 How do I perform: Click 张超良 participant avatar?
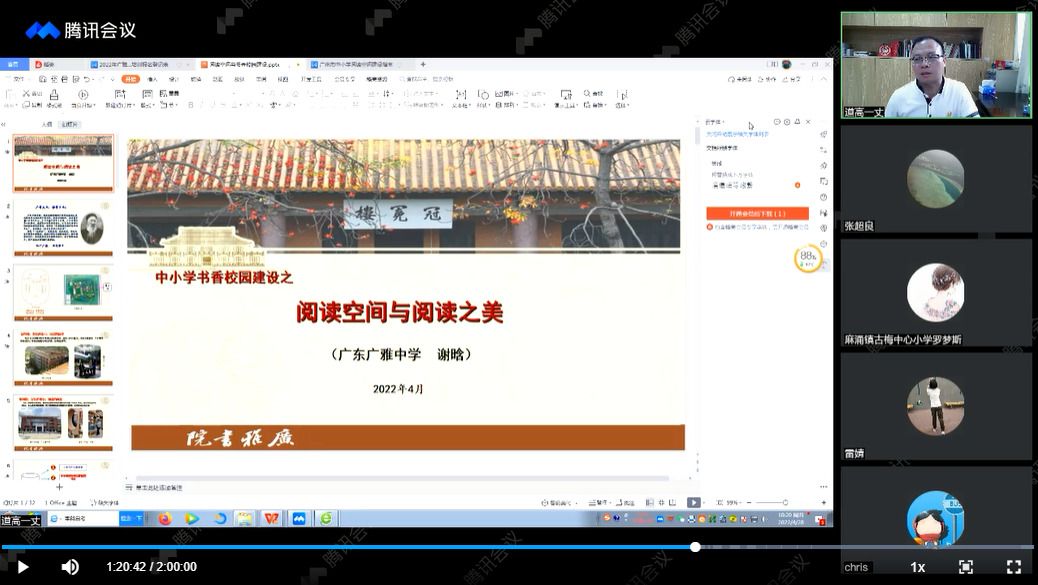pyautogui.click(x=935, y=179)
